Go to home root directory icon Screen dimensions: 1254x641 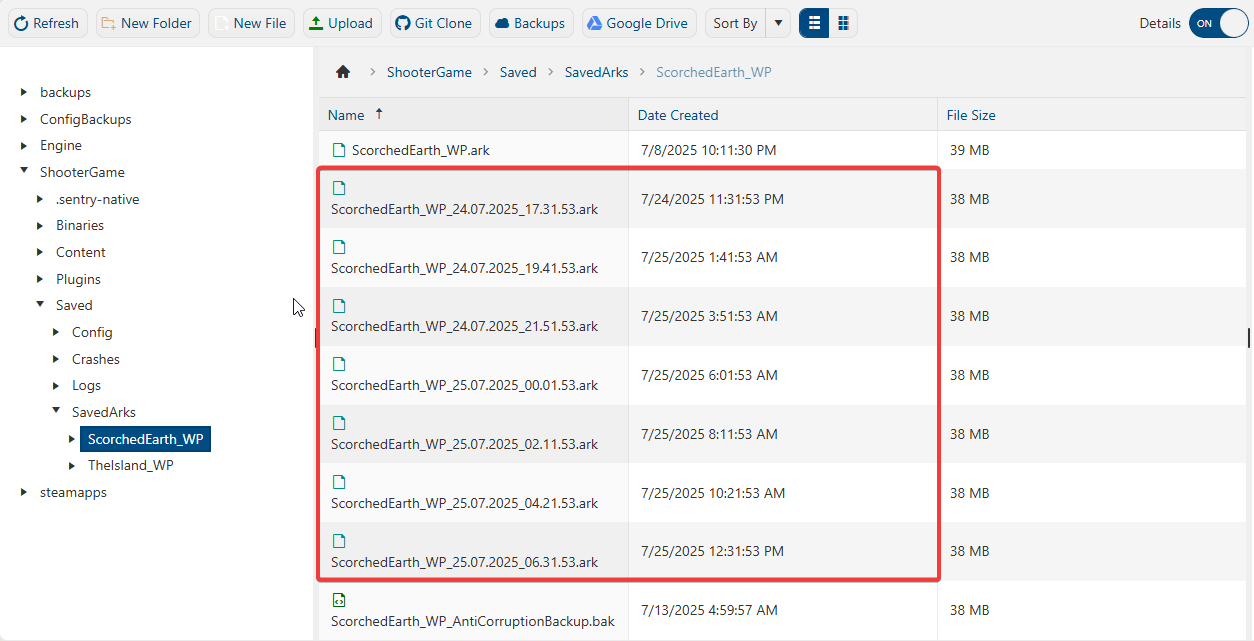point(343,72)
